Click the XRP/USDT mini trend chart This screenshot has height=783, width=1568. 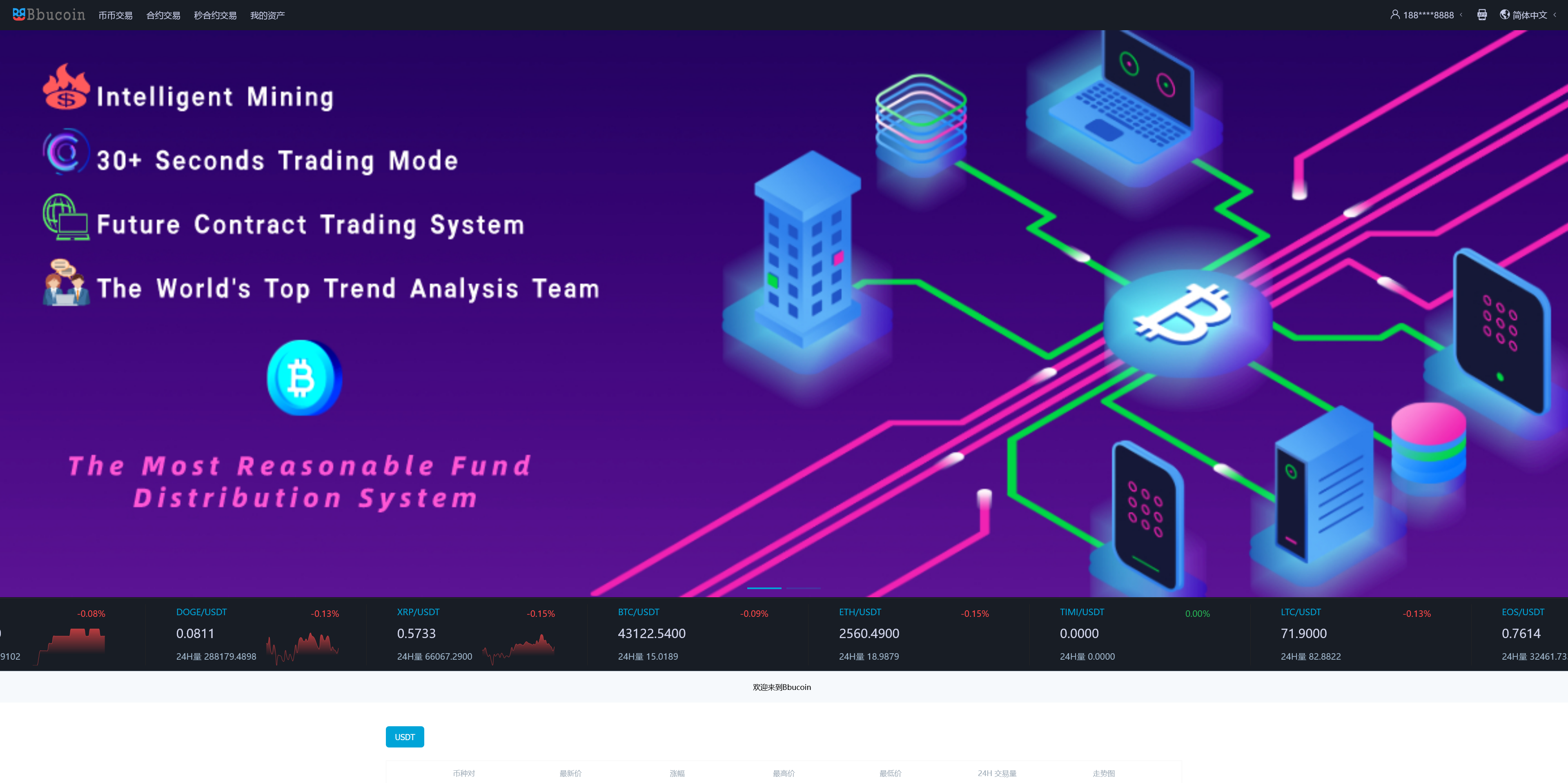(519, 649)
